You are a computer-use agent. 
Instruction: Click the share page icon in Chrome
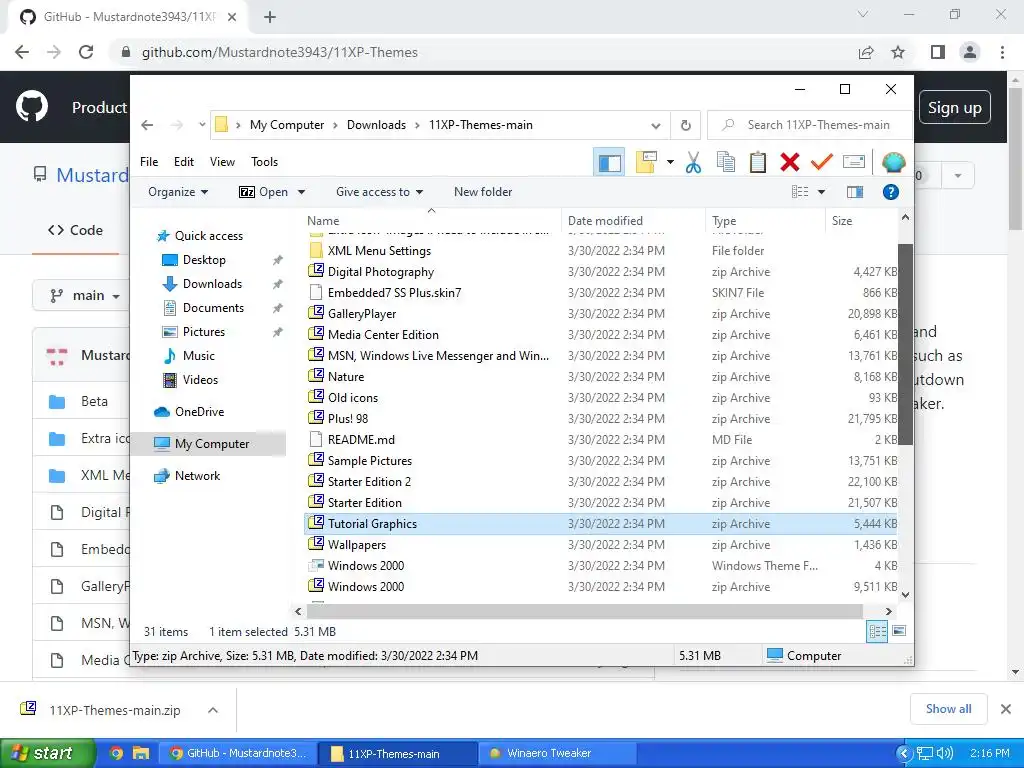866,52
